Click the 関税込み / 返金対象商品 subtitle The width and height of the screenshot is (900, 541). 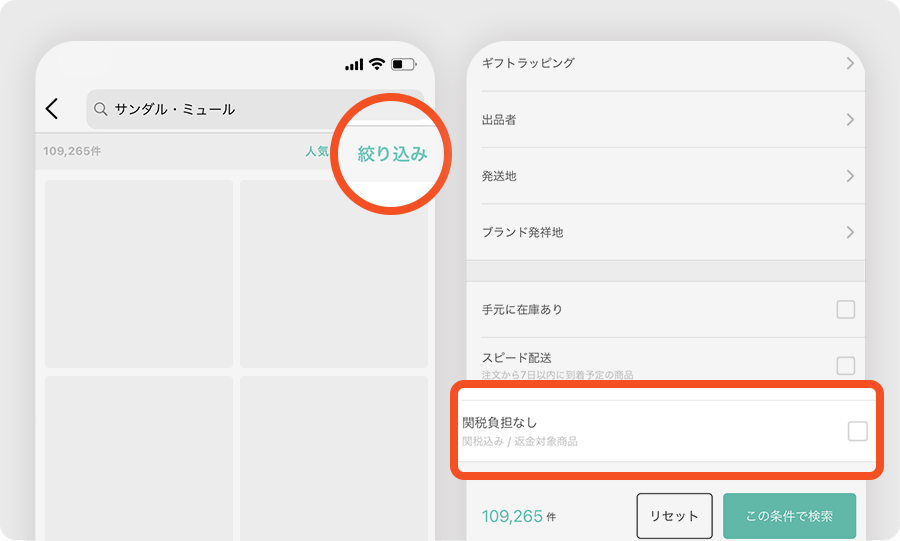tap(520, 441)
